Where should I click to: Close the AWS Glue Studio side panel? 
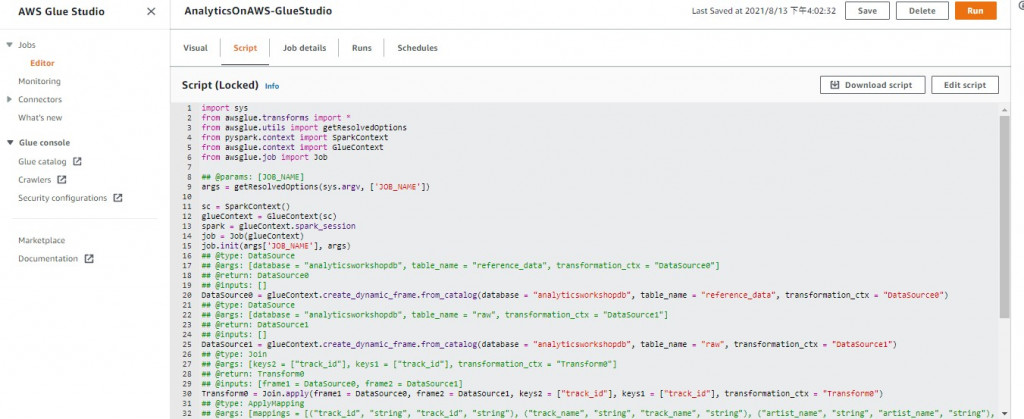pos(151,12)
